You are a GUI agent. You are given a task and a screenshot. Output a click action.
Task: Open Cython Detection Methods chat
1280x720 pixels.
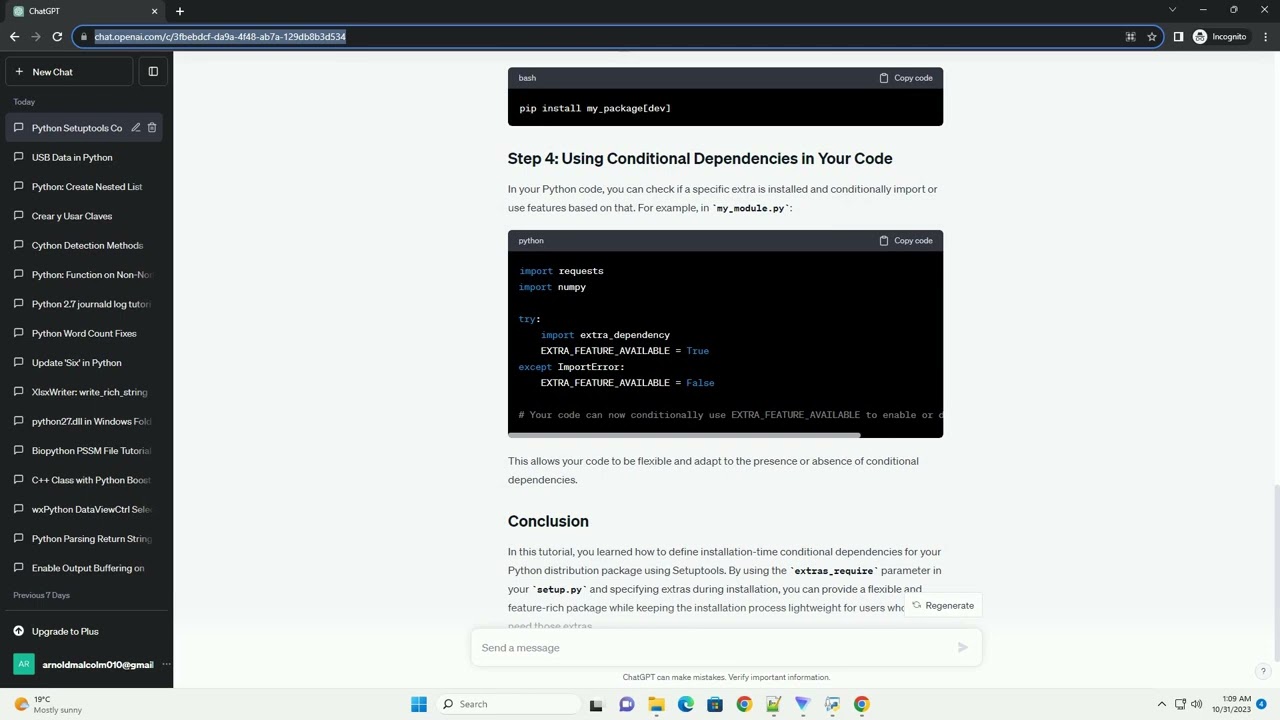(84, 245)
